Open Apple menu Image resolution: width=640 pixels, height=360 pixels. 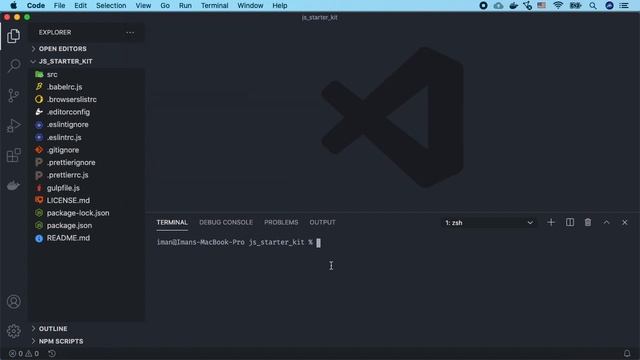click(13, 6)
